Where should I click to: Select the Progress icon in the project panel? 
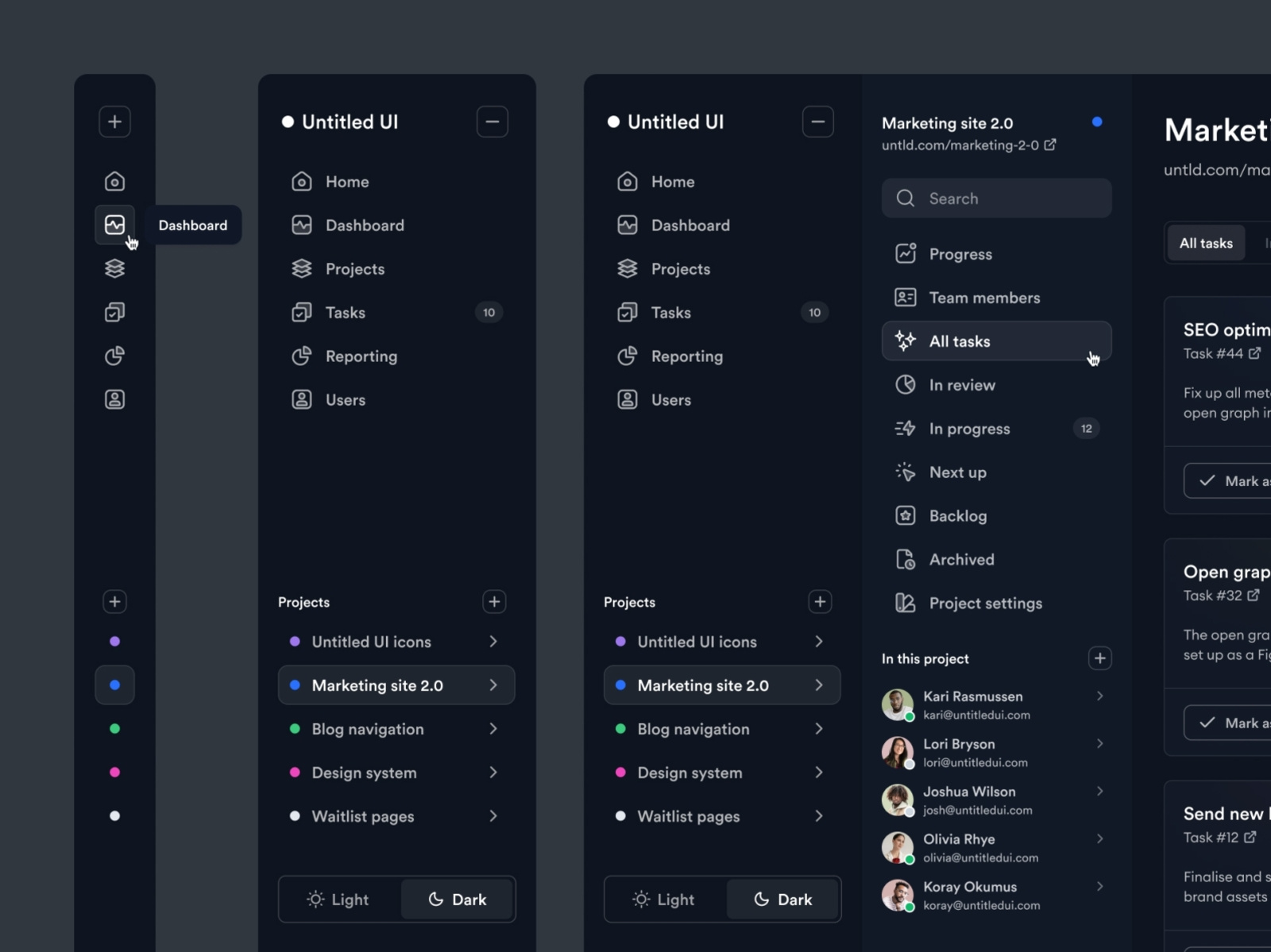905,253
